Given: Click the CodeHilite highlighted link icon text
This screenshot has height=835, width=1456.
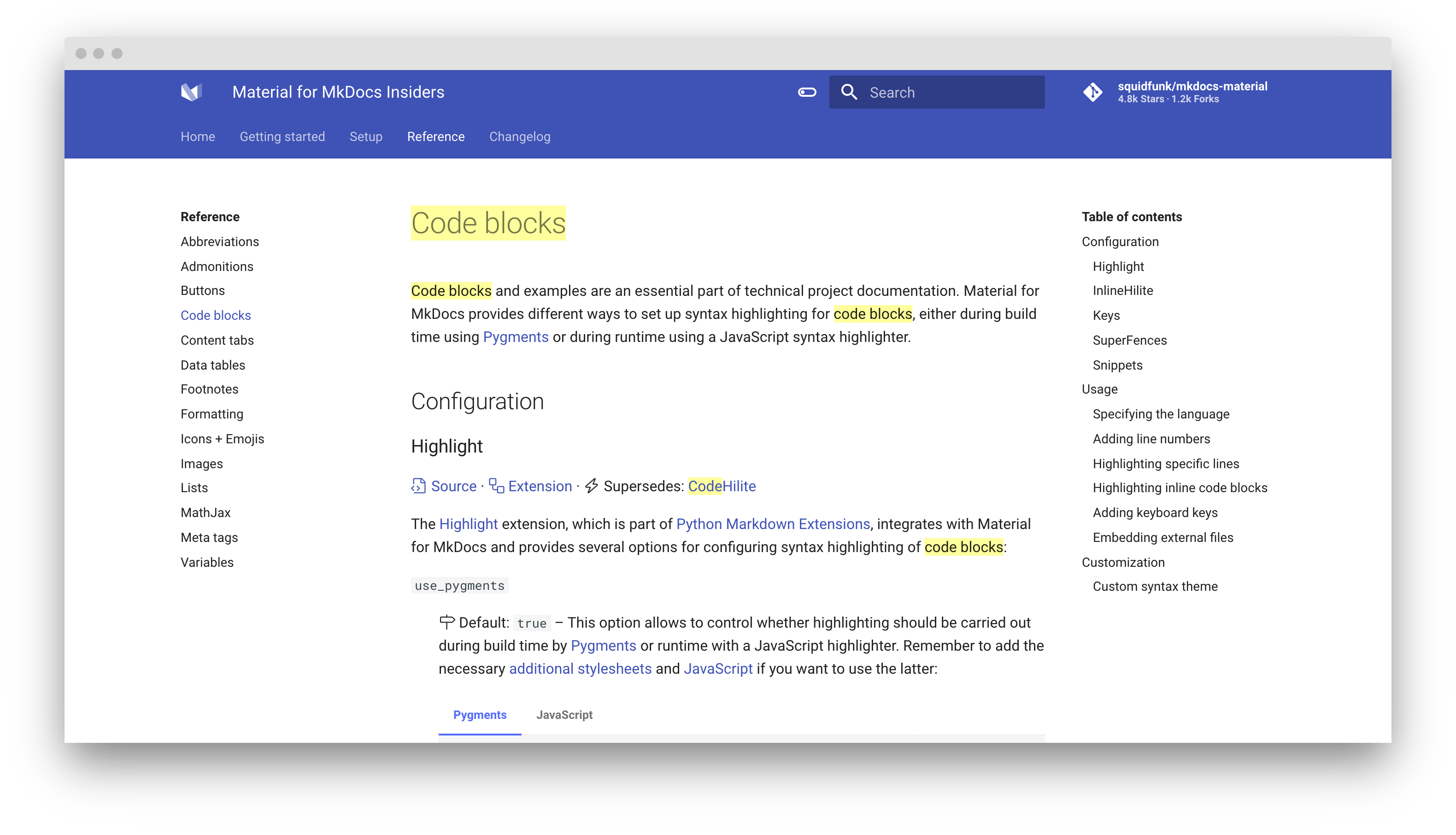Looking at the screenshot, I should [x=722, y=486].
